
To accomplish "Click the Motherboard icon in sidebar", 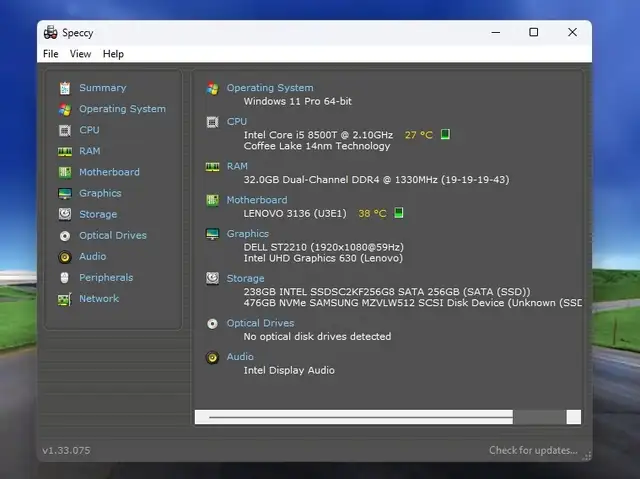I will click(x=65, y=173).
